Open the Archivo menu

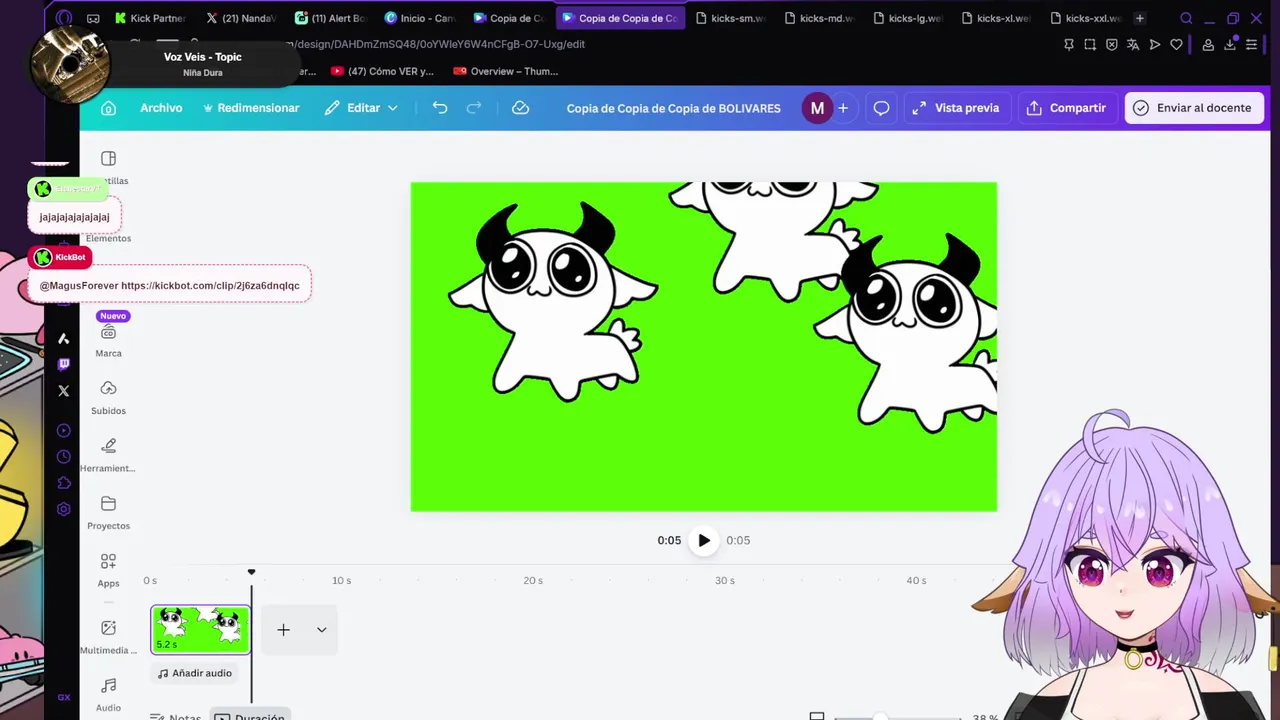click(x=161, y=108)
